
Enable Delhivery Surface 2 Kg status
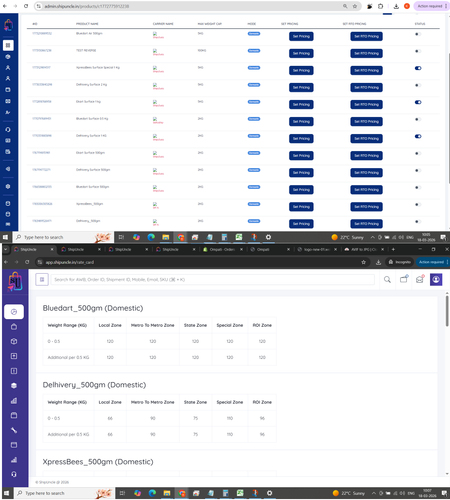pos(418,85)
